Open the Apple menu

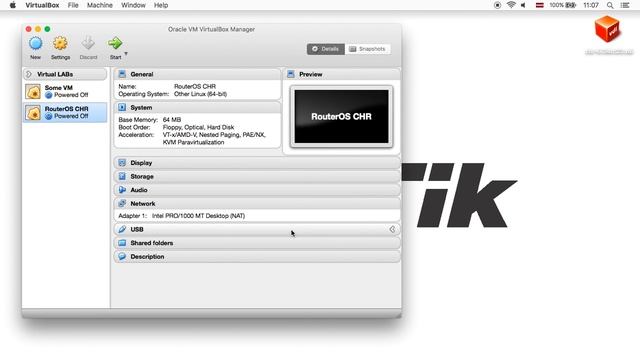coord(13,5)
